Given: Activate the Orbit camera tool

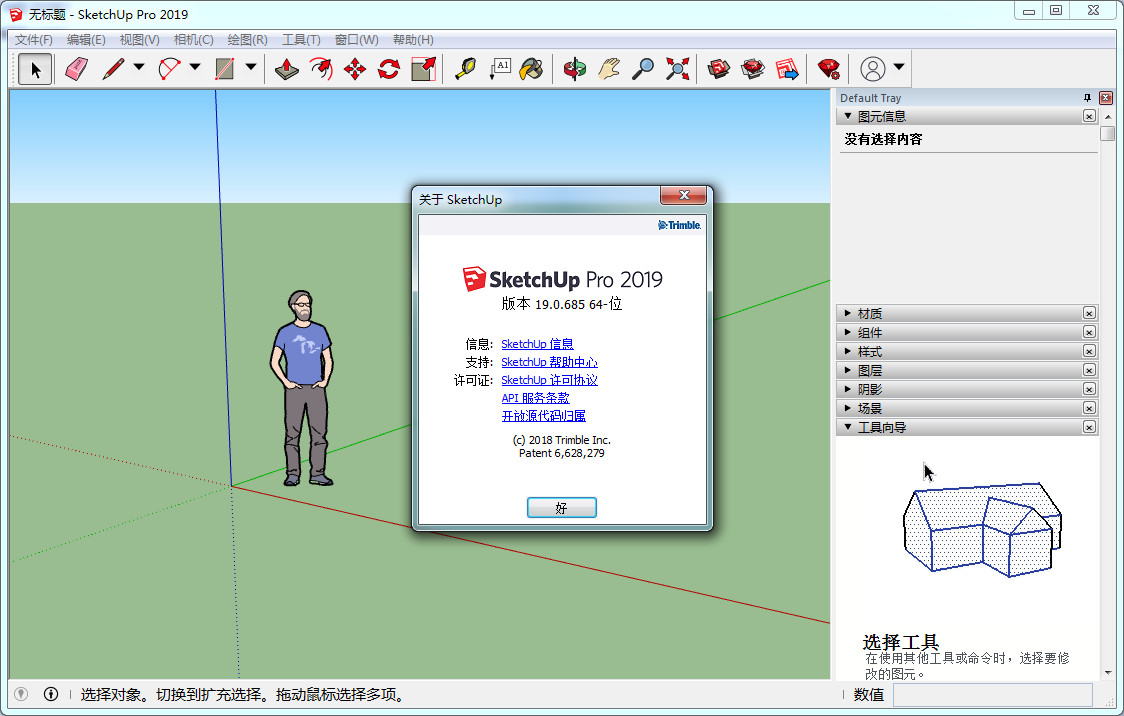Looking at the screenshot, I should click(575, 69).
